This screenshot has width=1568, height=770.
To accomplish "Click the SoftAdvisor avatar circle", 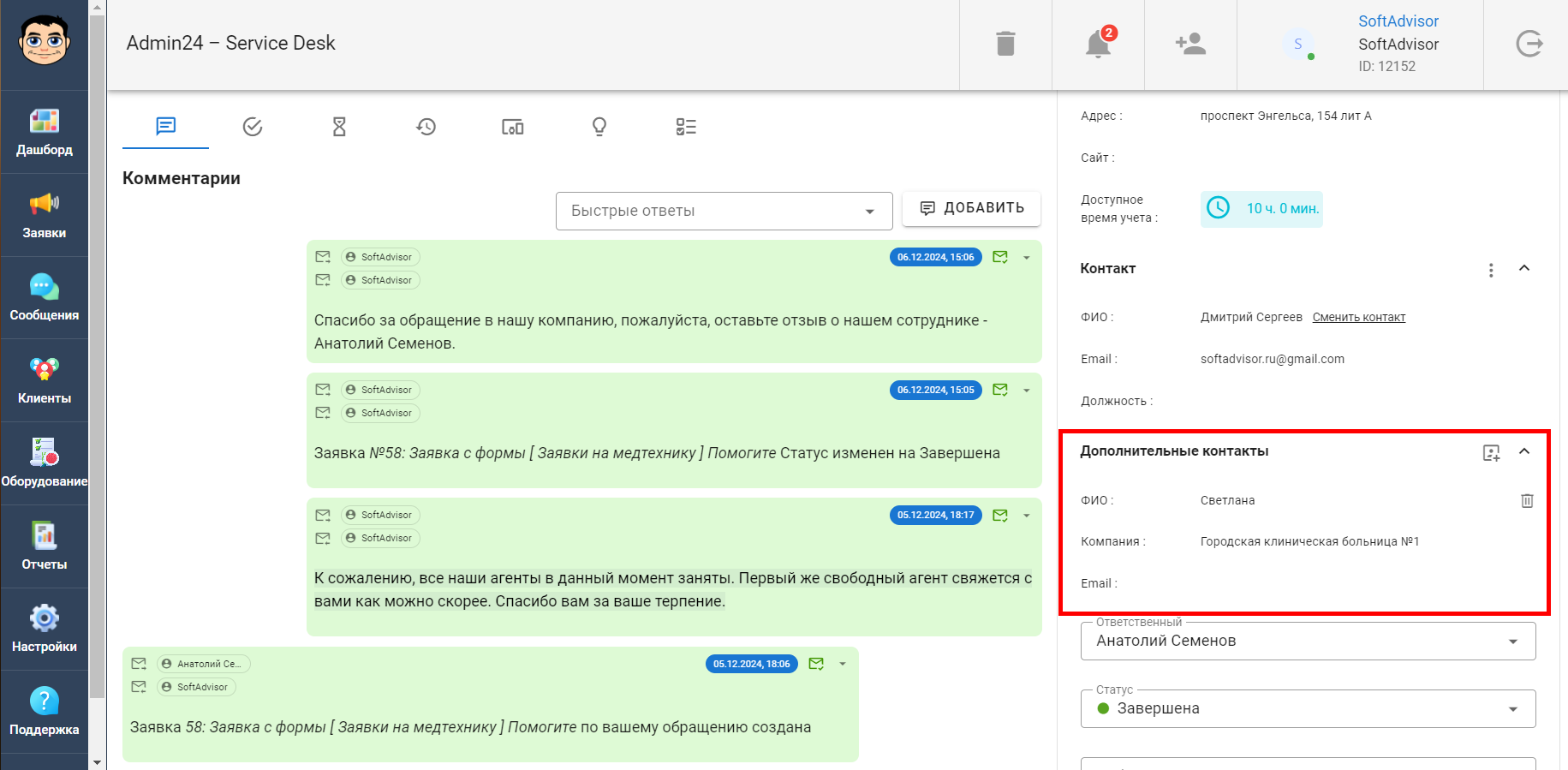I will pos(1298,44).
